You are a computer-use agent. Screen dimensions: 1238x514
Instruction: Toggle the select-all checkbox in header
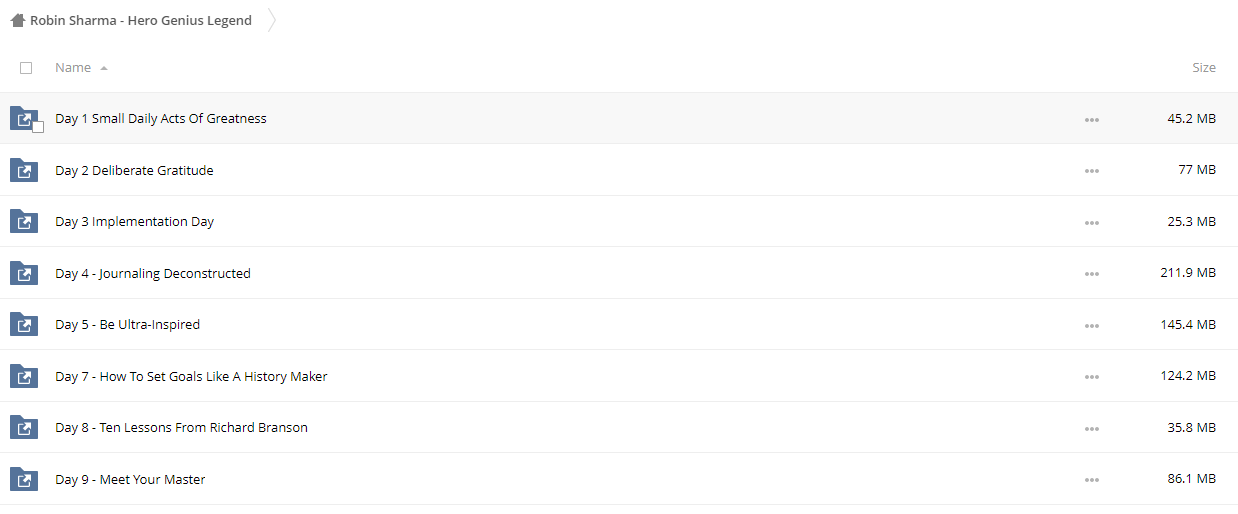(26, 68)
